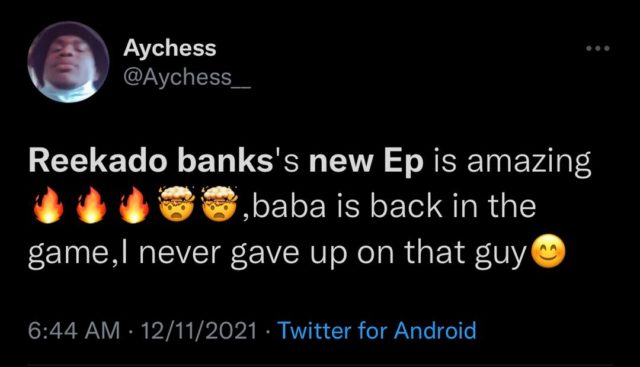Click the middle fire emoji
The width and height of the screenshot is (640, 367).
tap(91, 205)
